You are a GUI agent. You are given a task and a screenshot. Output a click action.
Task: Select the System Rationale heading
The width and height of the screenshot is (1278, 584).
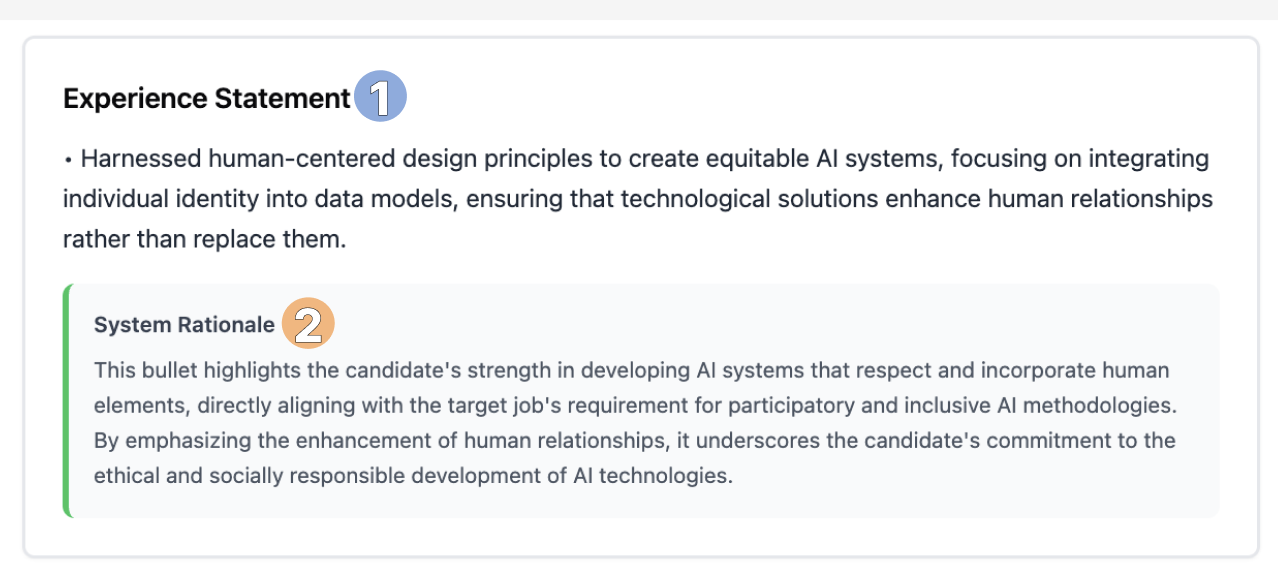[184, 325]
